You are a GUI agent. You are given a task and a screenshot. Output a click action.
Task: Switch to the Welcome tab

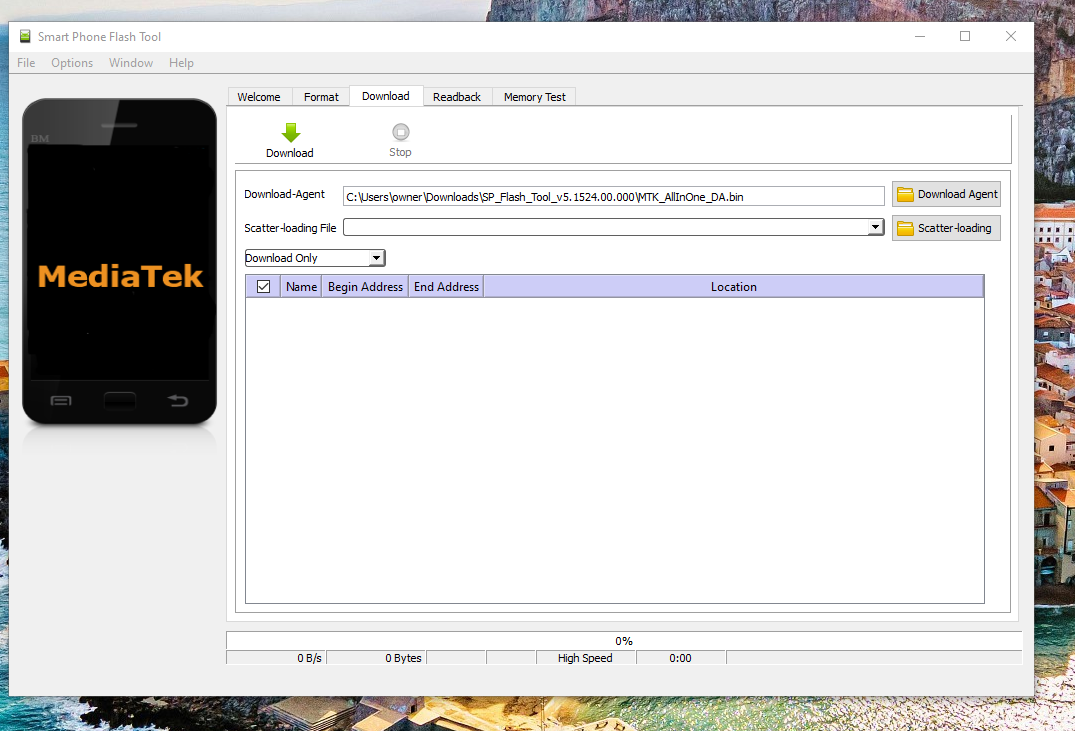click(259, 97)
